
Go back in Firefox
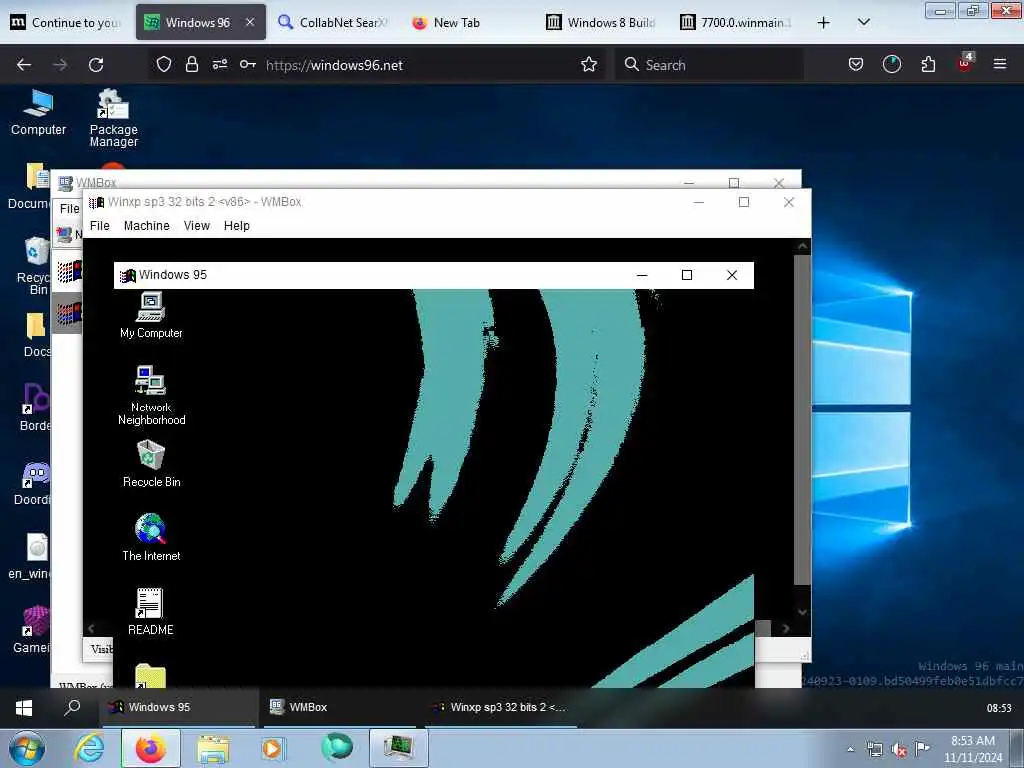[x=24, y=65]
